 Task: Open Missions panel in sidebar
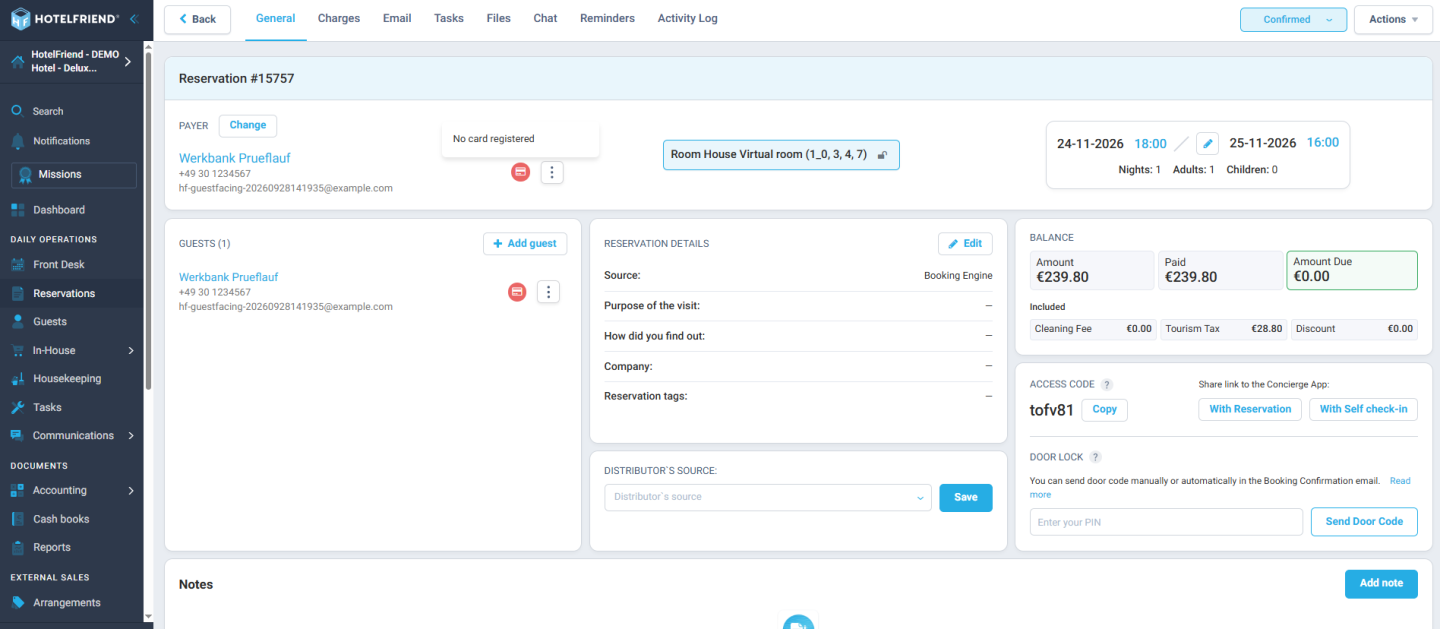[x=74, y=175]
